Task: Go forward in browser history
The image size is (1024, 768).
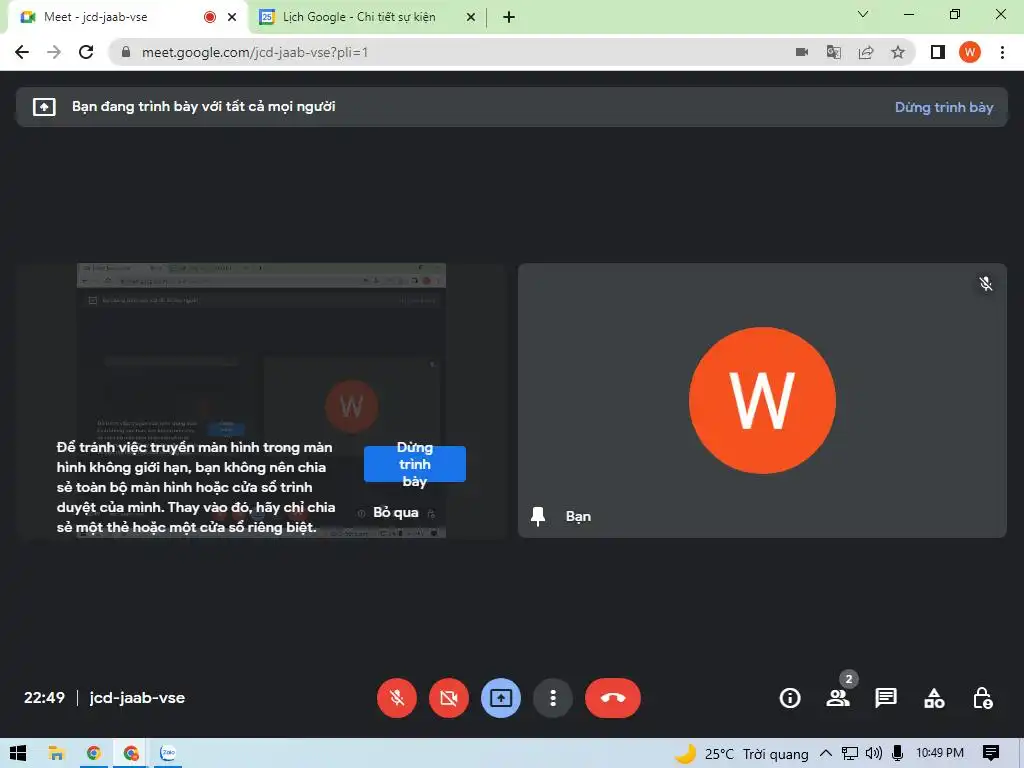Action: (54, 52)
